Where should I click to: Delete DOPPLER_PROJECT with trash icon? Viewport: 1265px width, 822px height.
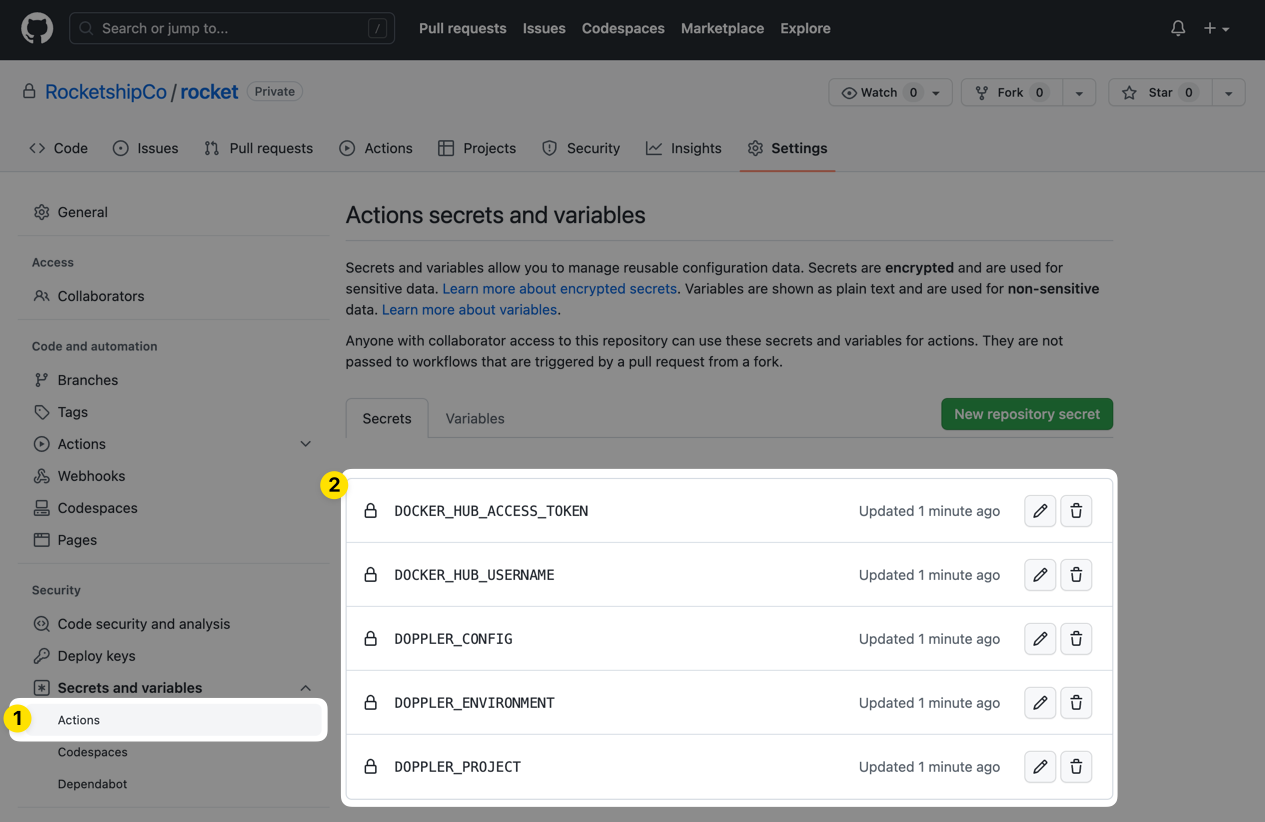coord(1076,767)
